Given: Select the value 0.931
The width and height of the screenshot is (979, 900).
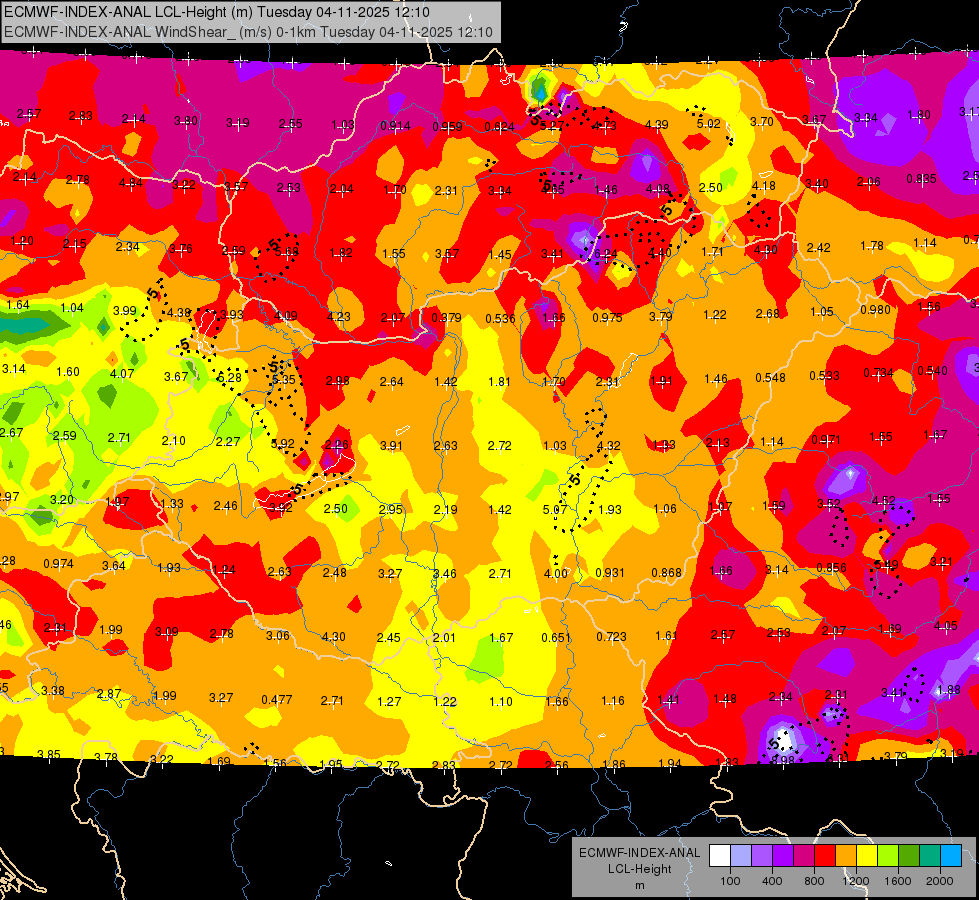Looking at the screenshot, I should (610, 573).
